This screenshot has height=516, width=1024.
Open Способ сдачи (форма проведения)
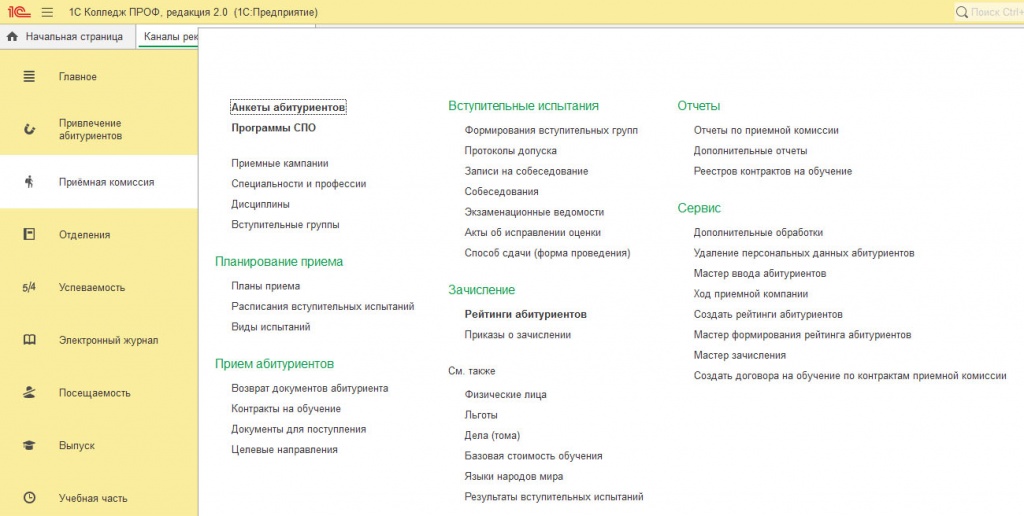tap(547, 253)
